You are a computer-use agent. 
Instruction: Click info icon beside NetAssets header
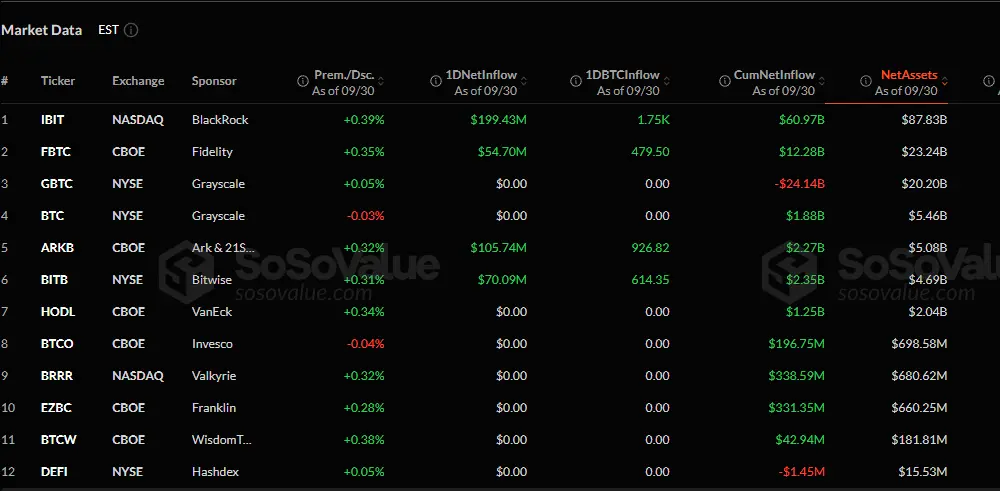pos(866,81)
